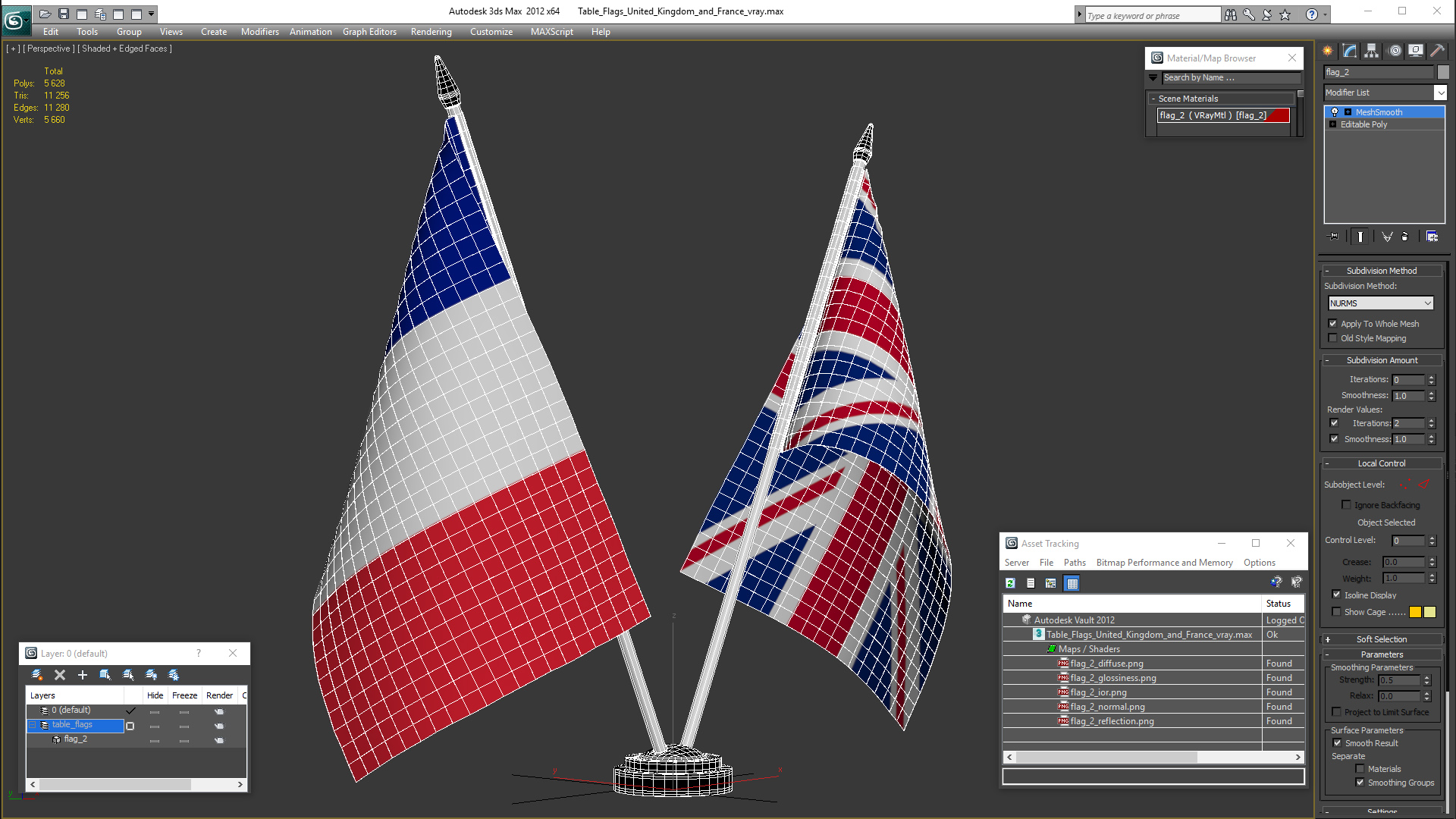Create new layer in Layer dialog
Image resolution: width=1456 pixels, height=819 pixels.
tap(36, 675)
